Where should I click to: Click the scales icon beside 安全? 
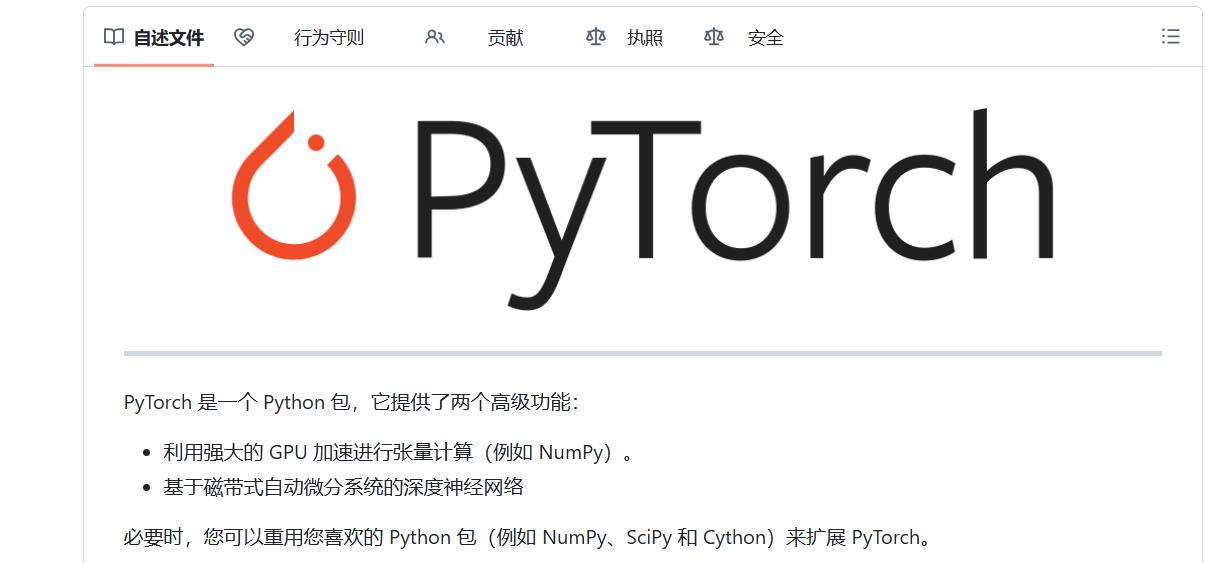click(713, 37)
